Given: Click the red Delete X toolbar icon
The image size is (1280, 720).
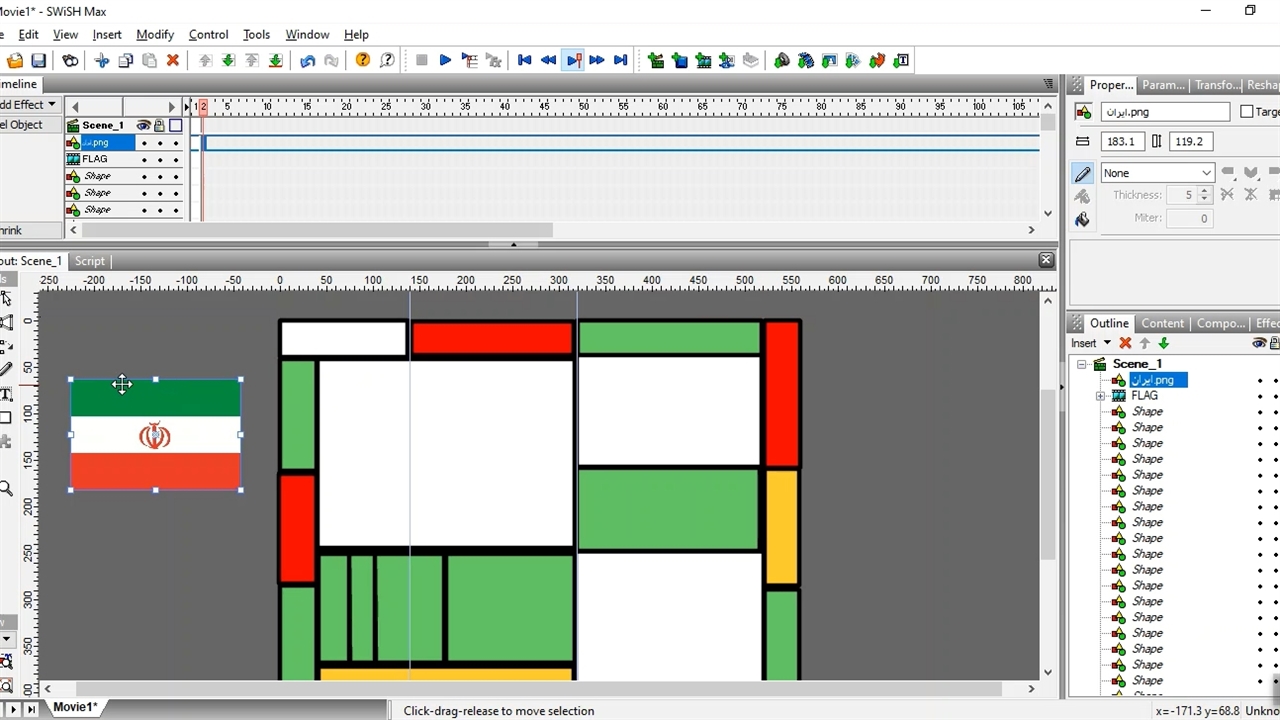Looking at the screenshot, I should point(173,61).
